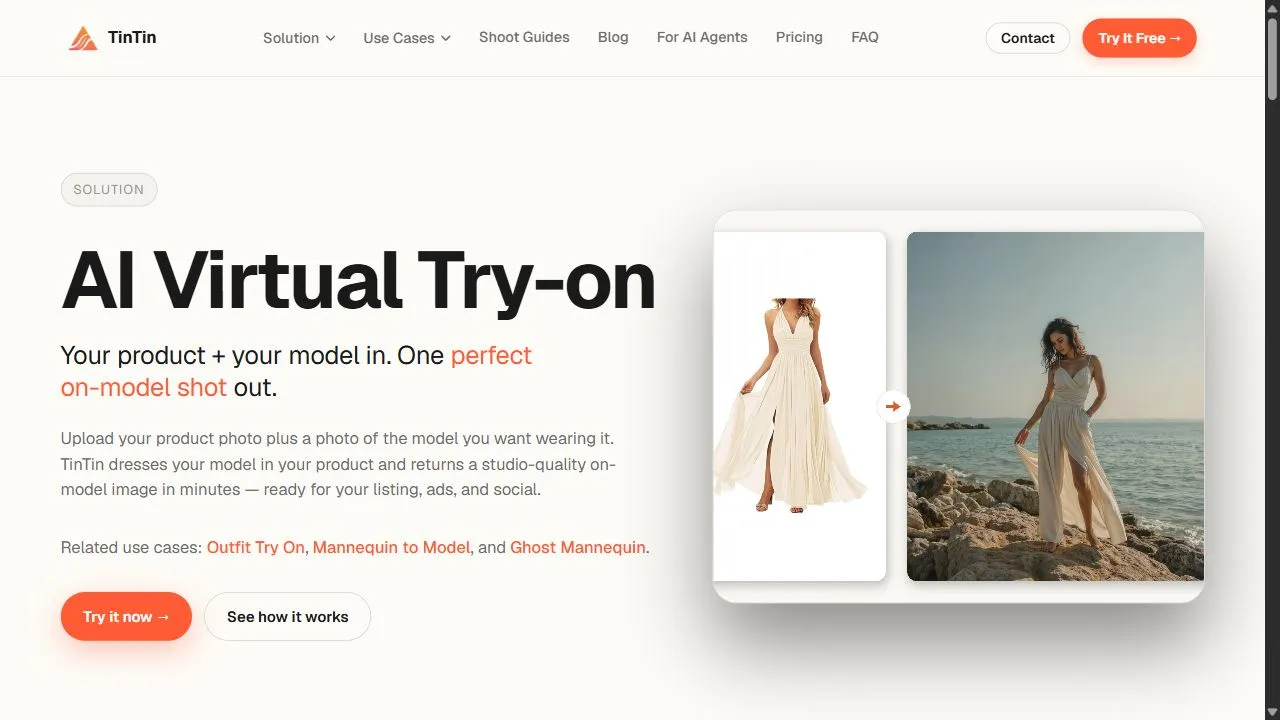Click the orange arrow between the images
Viewport: 1280px width, 720px height.
(893, 406)
